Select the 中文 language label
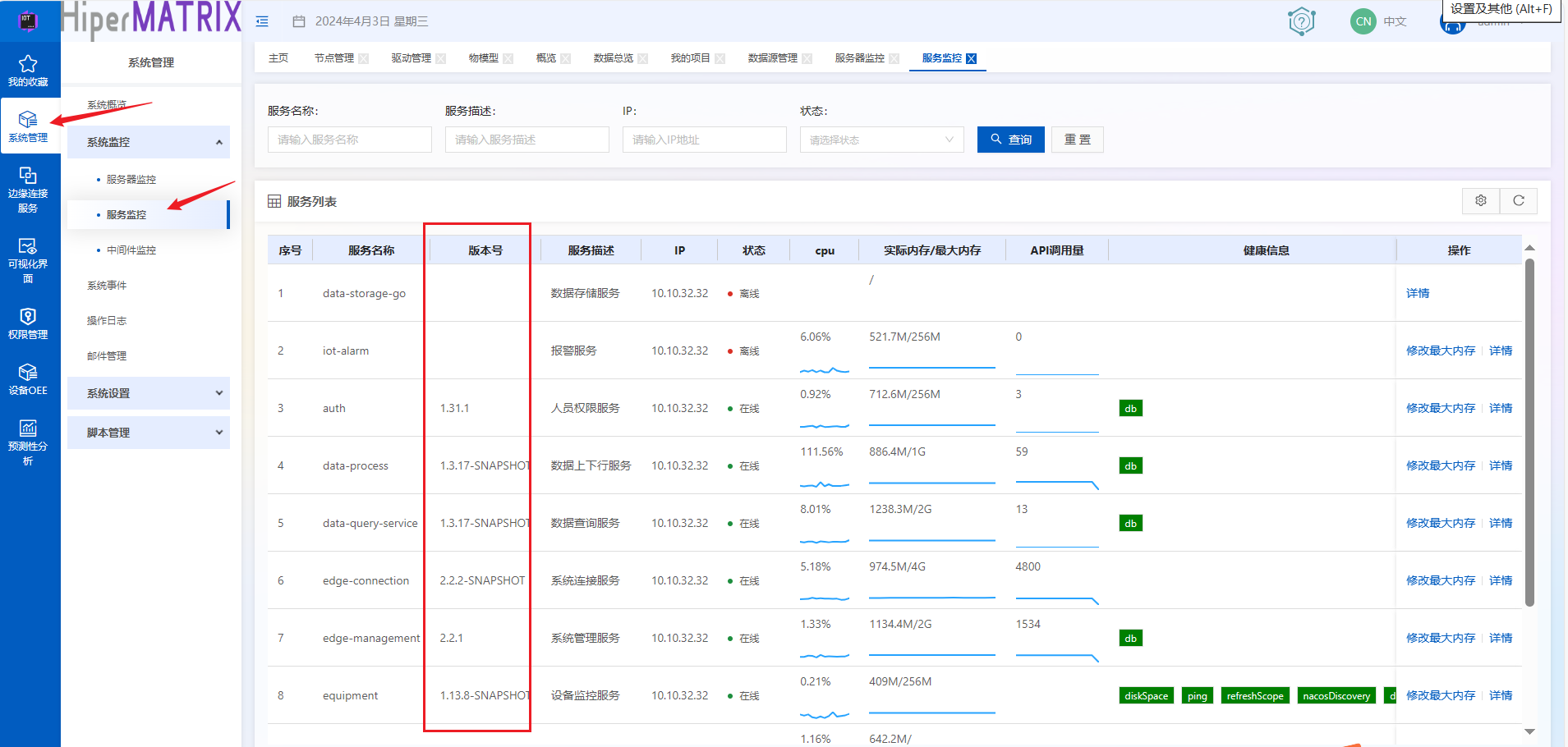This screenshot has width=1568, height=747. tap(1395, 21)
